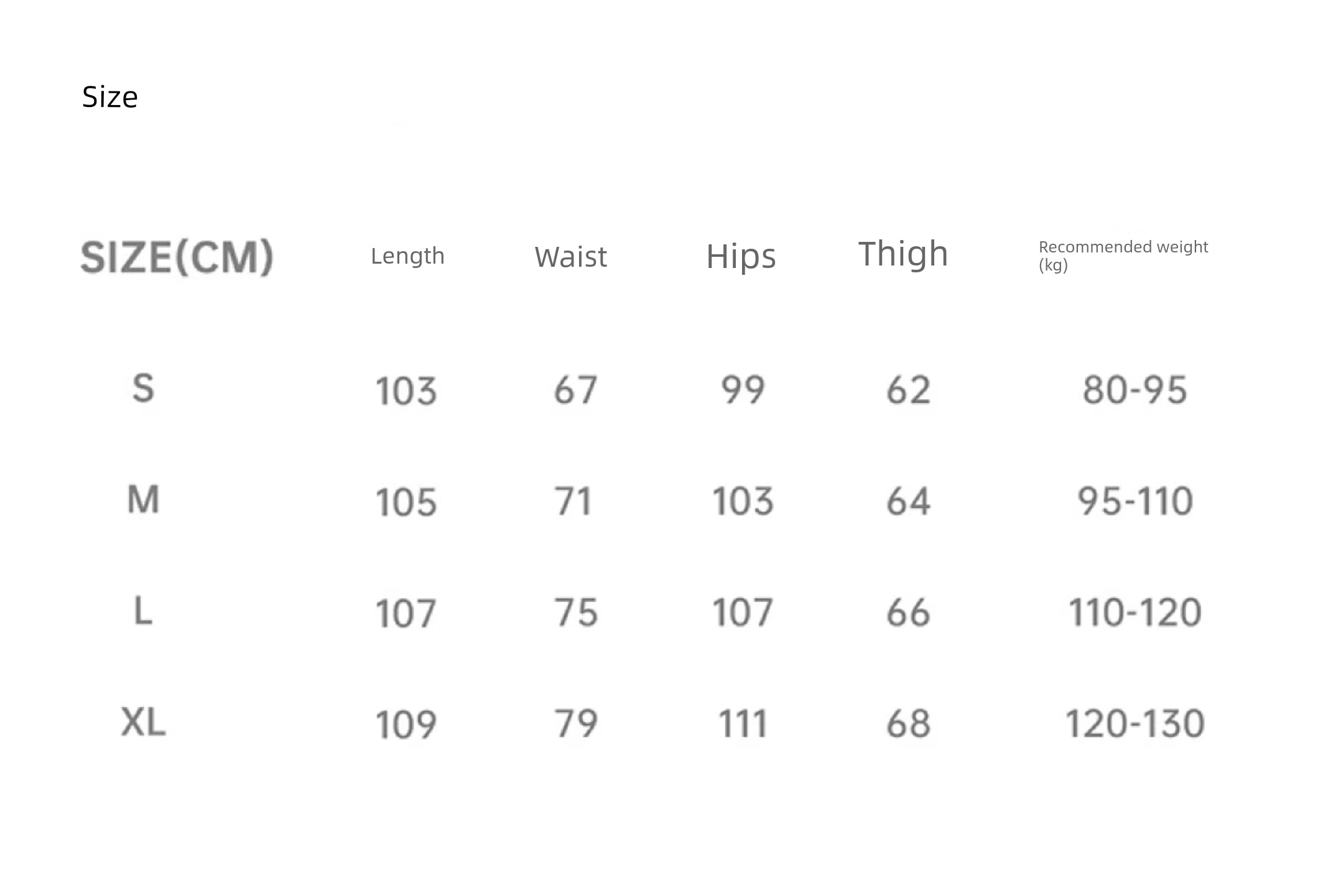
Task: Select the XL size row label
Action: coord(144,723)
